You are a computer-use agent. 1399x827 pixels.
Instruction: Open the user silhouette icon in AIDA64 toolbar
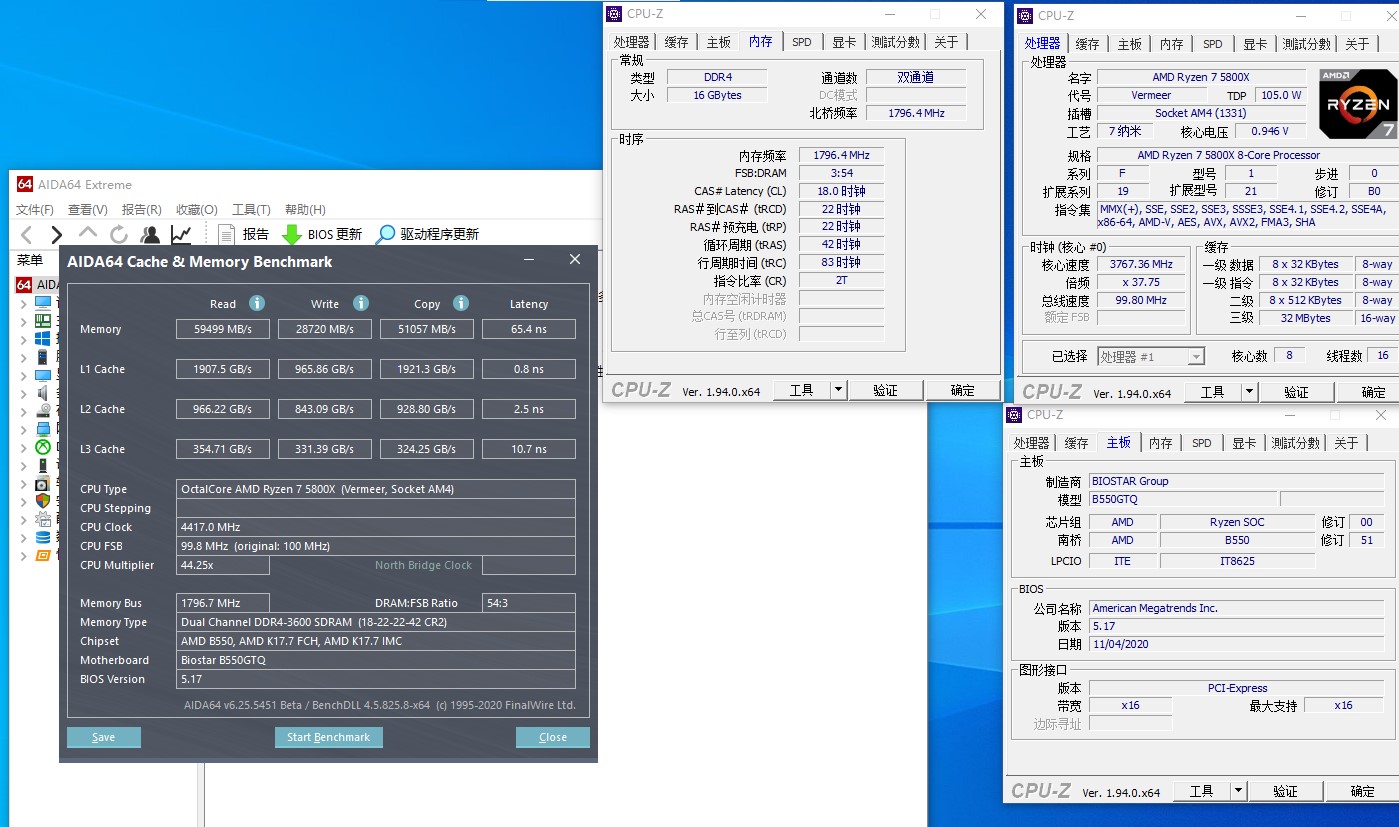150,234
